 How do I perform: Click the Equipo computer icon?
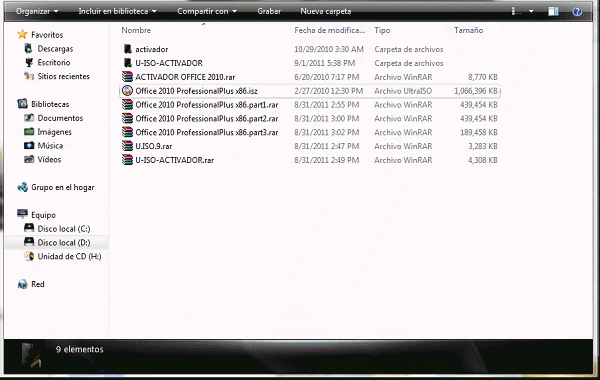(23, 214)
